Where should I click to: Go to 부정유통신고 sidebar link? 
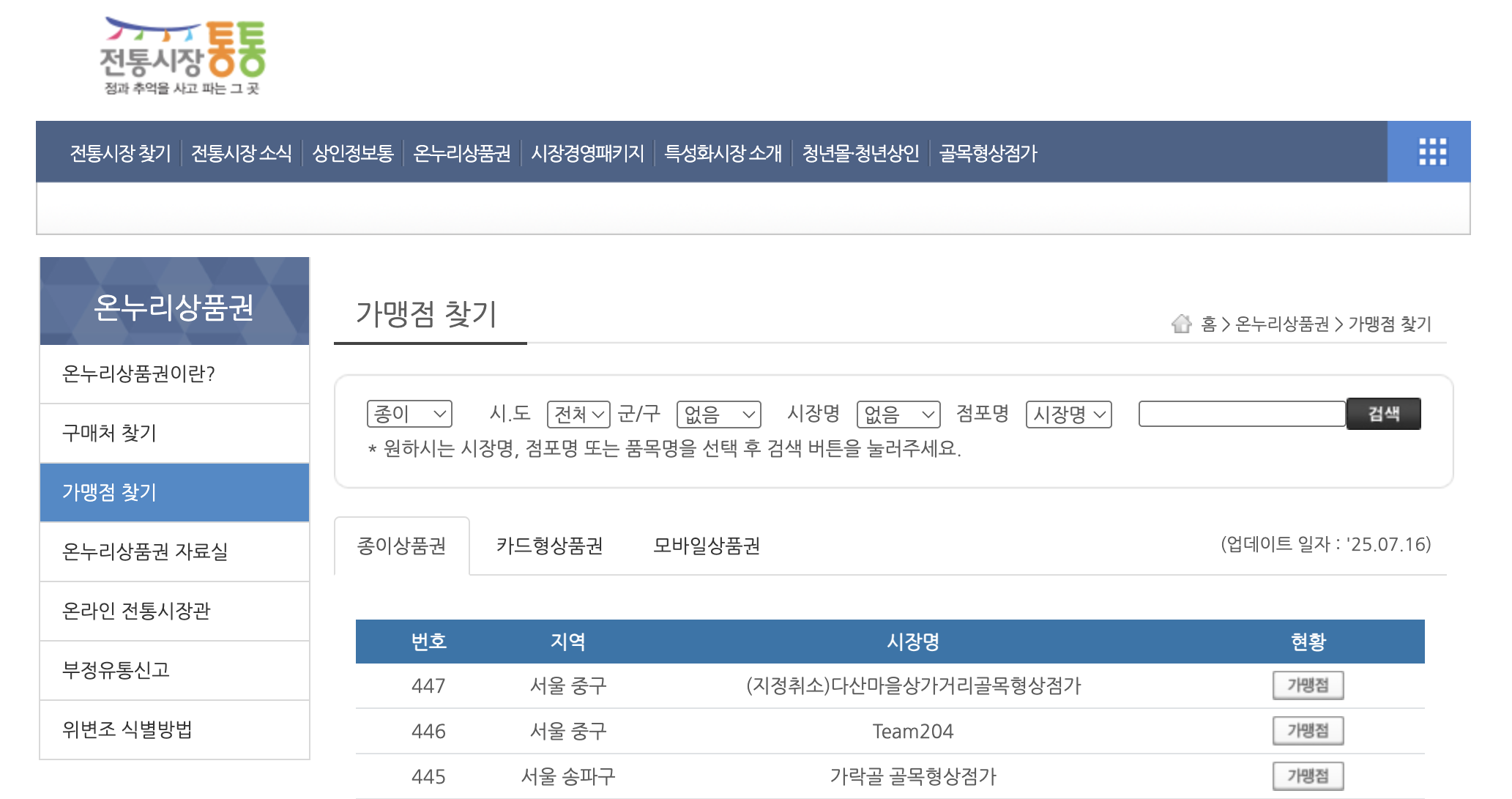pos(116,670)
